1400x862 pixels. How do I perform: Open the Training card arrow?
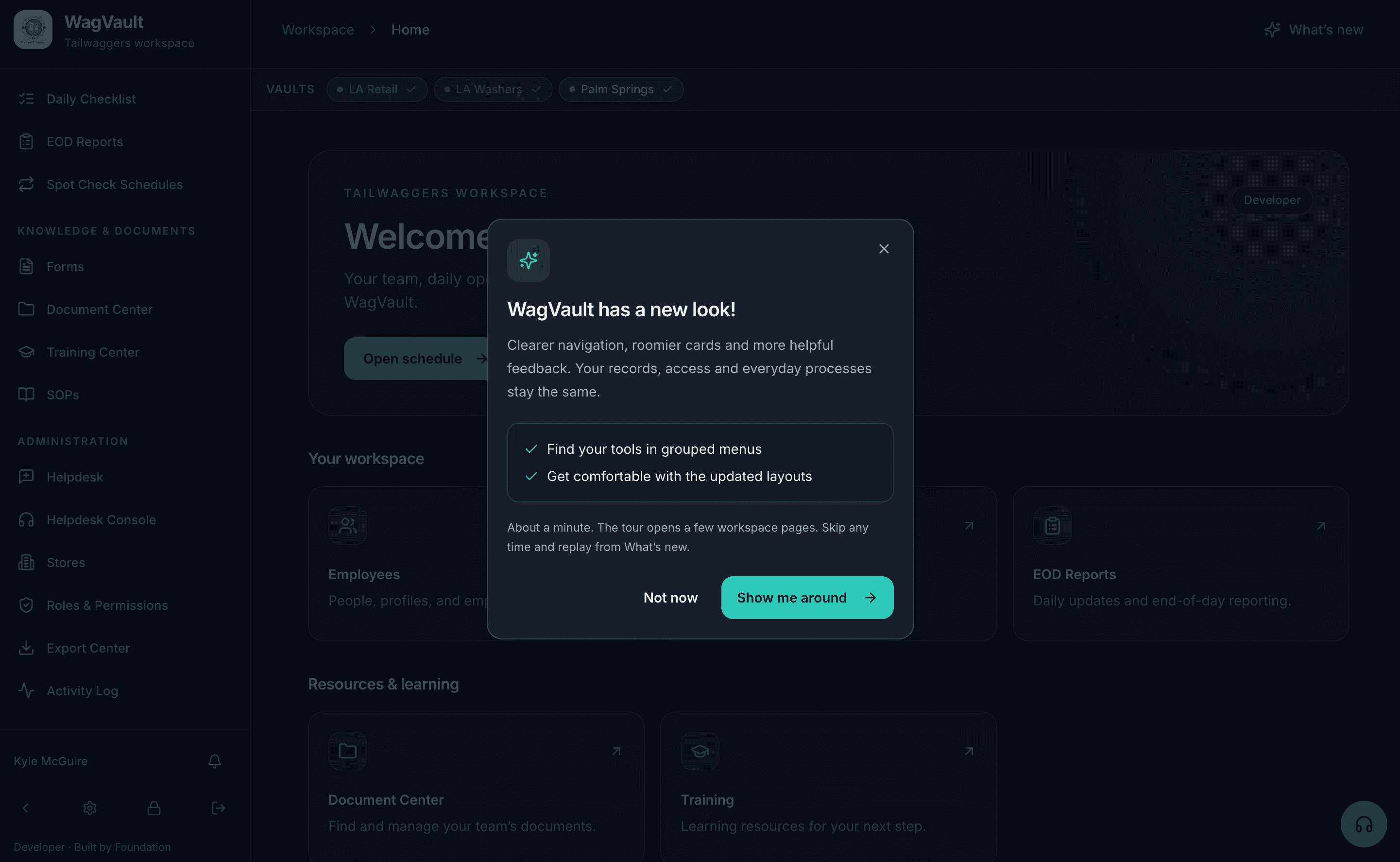pyautogui.click(x=969, y=751)
